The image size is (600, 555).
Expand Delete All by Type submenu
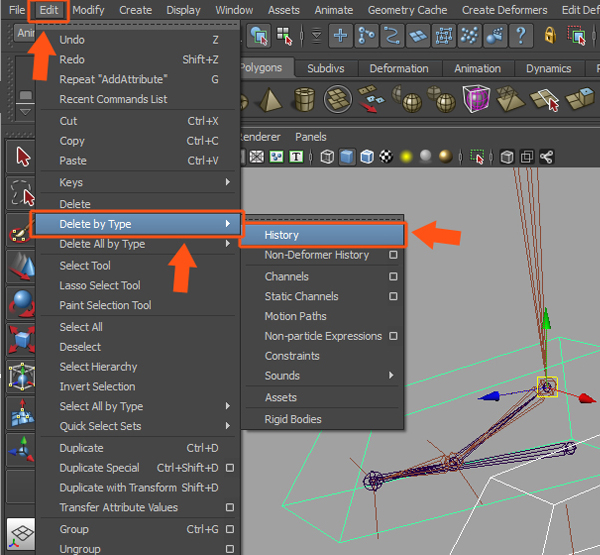coord(138,244)
